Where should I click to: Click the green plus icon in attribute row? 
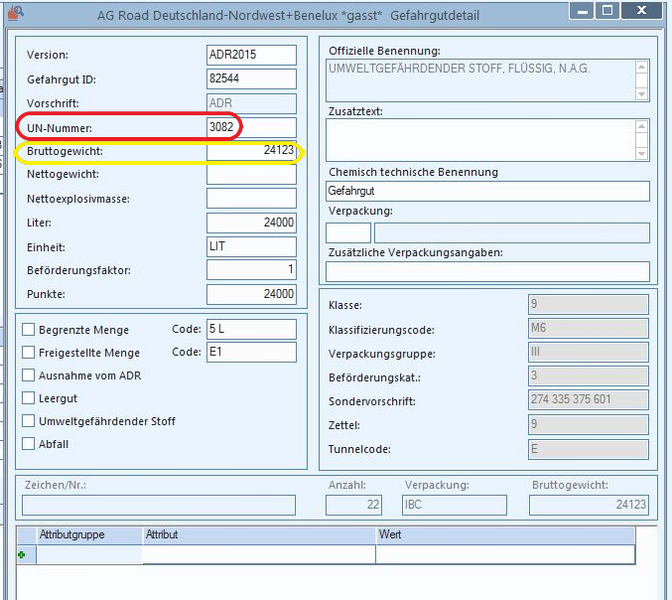21,555
